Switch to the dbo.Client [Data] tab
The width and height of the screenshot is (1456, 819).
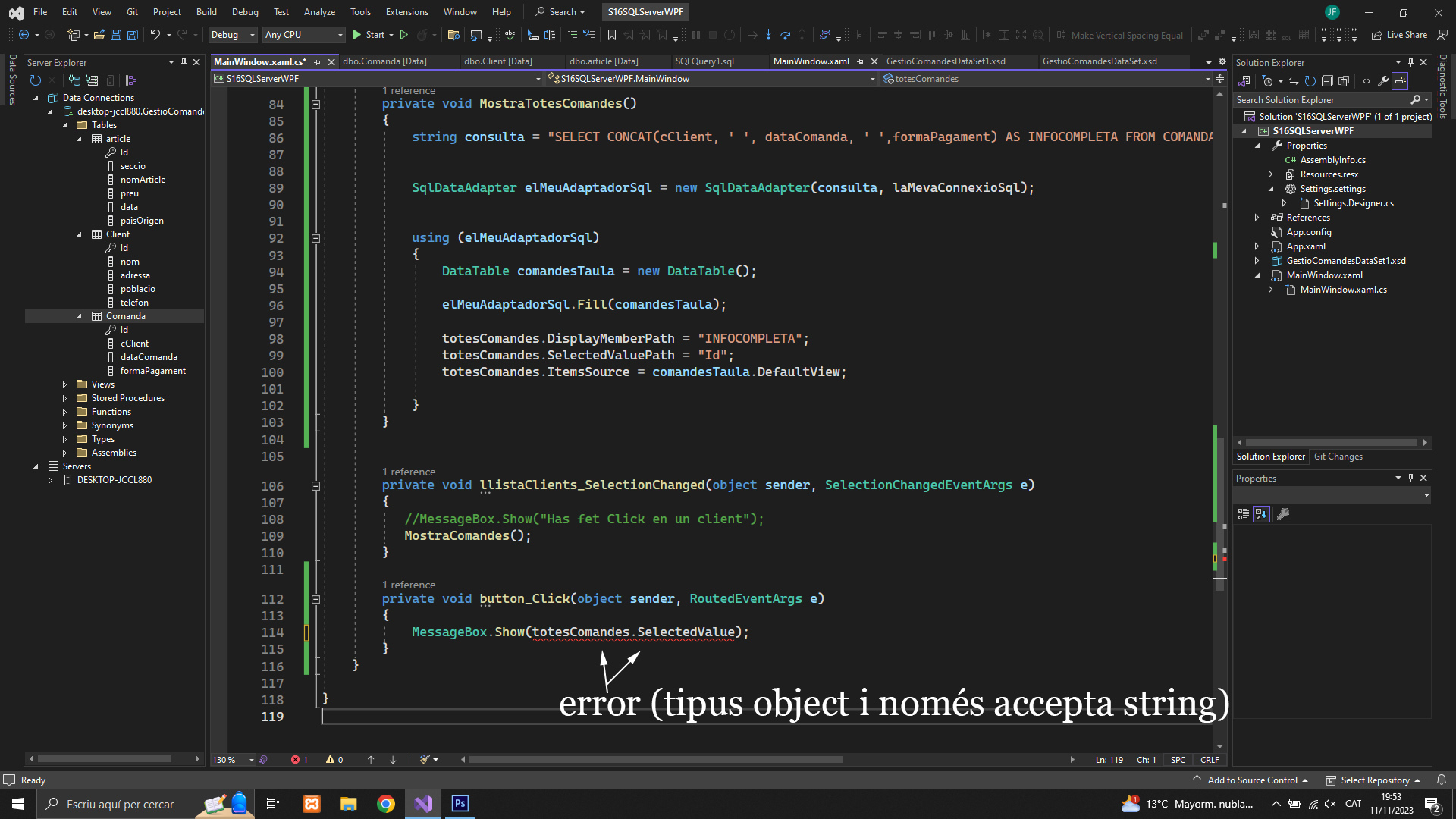pyautogui.click(x=497, y=61)
